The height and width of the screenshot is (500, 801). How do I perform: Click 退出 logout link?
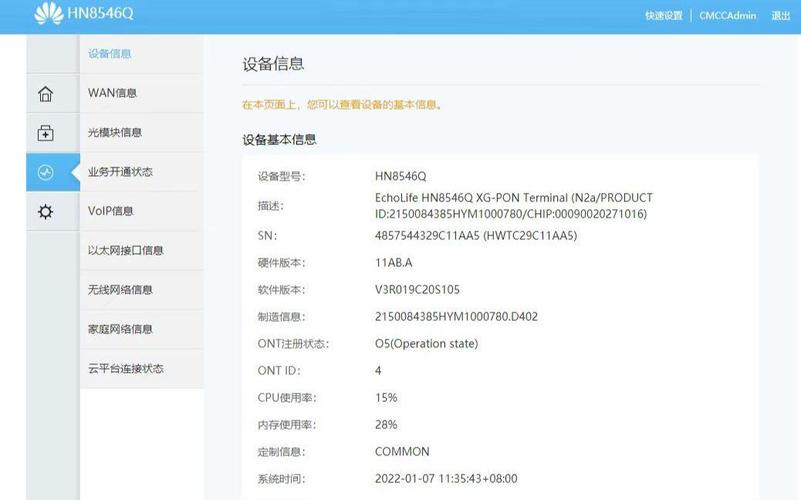coord(781,16)
